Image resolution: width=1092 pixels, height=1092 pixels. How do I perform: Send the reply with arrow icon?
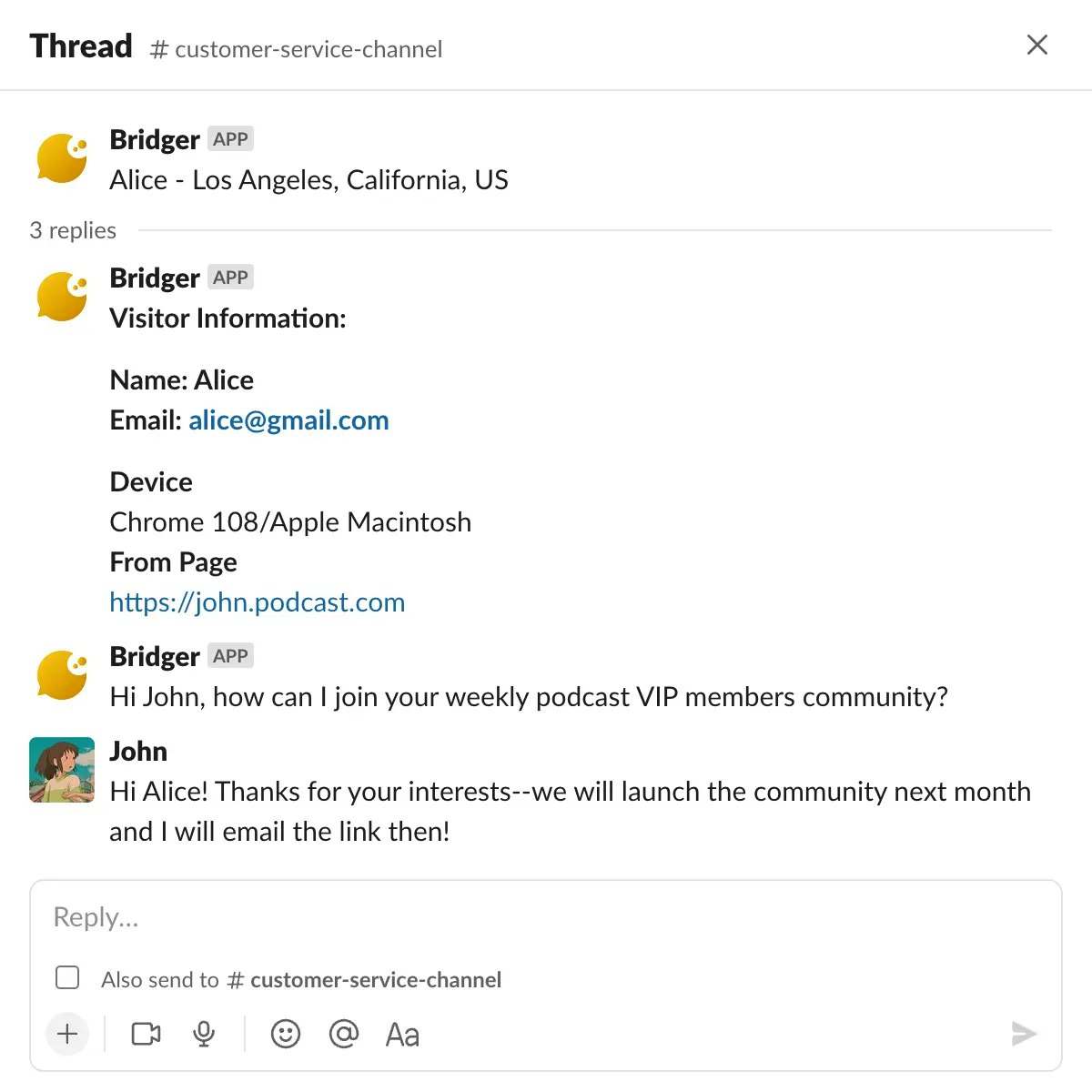[x=1024, y=1034]
